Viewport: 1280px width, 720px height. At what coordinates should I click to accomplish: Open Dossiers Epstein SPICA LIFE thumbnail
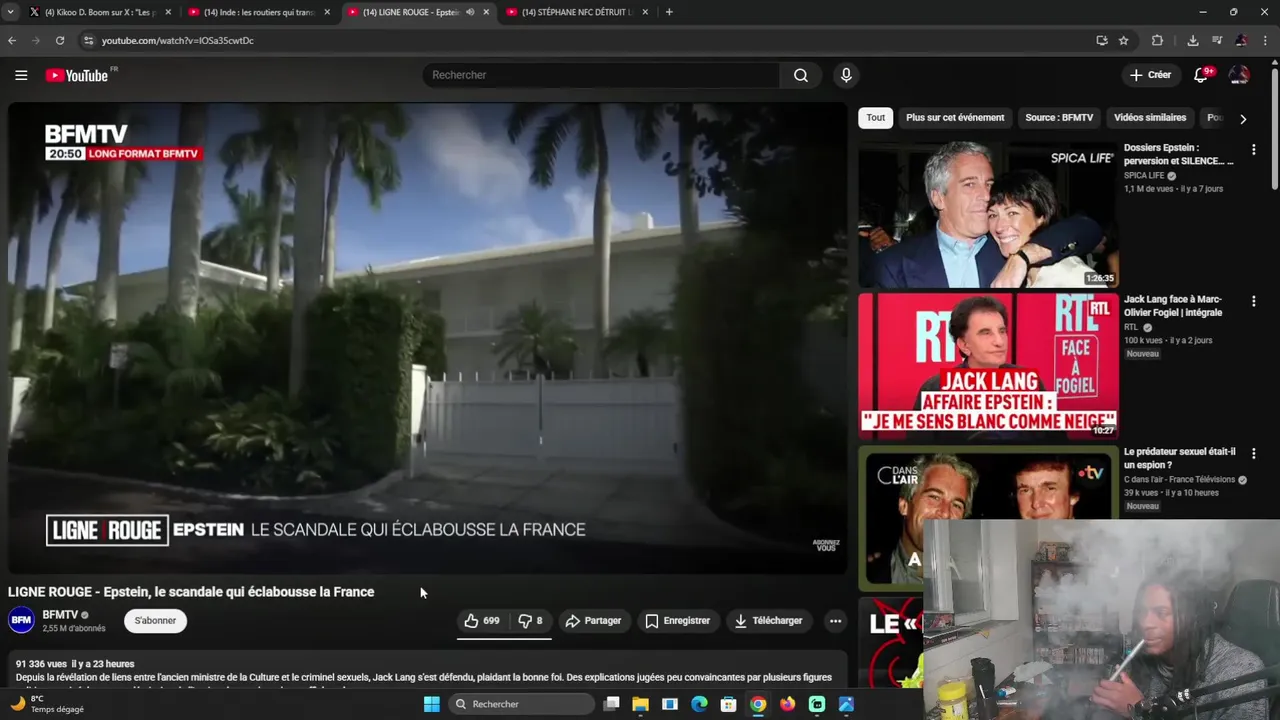point(988,215)
